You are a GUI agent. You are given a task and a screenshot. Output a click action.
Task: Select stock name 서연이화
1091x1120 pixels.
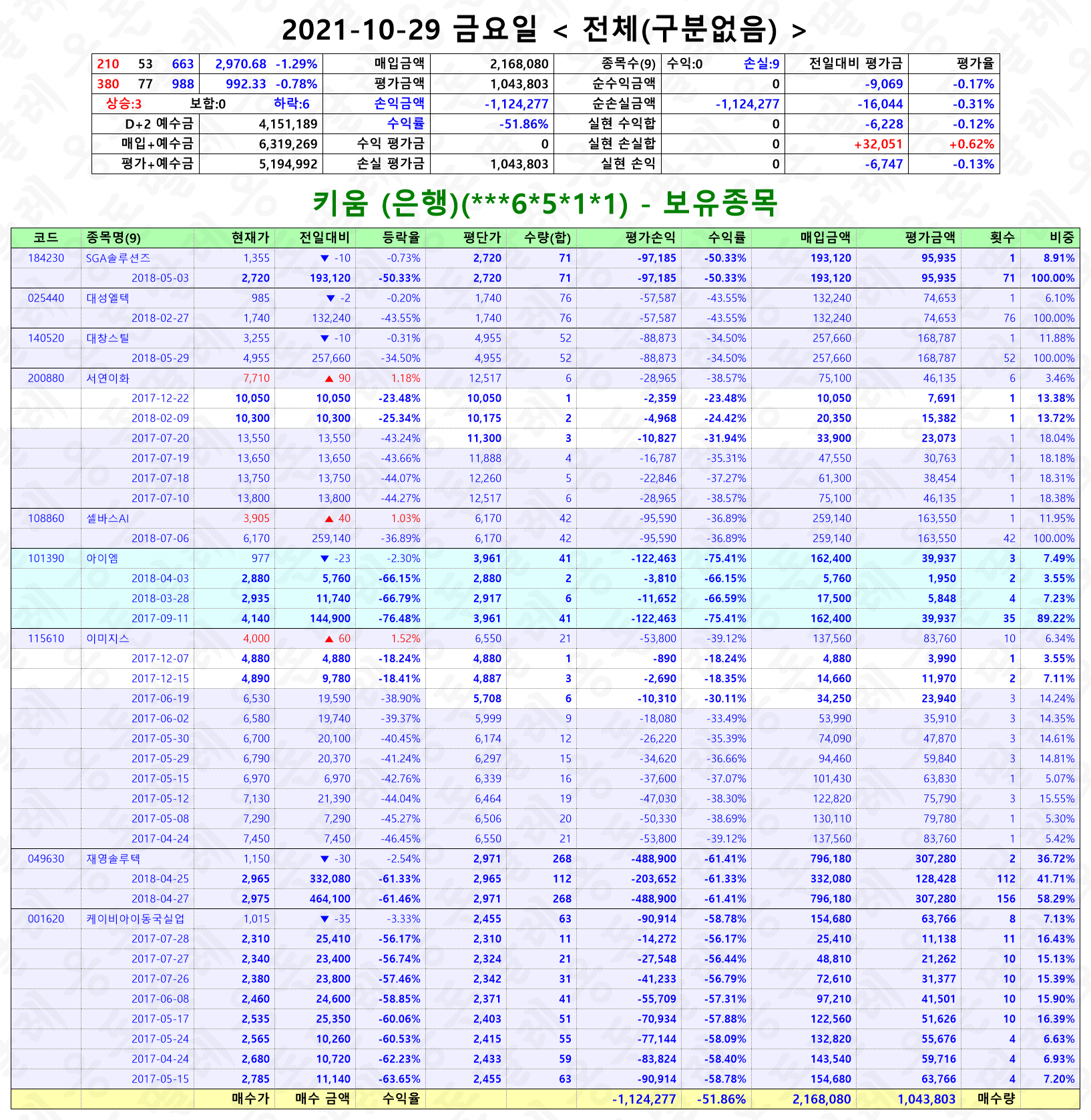point(107,378)
